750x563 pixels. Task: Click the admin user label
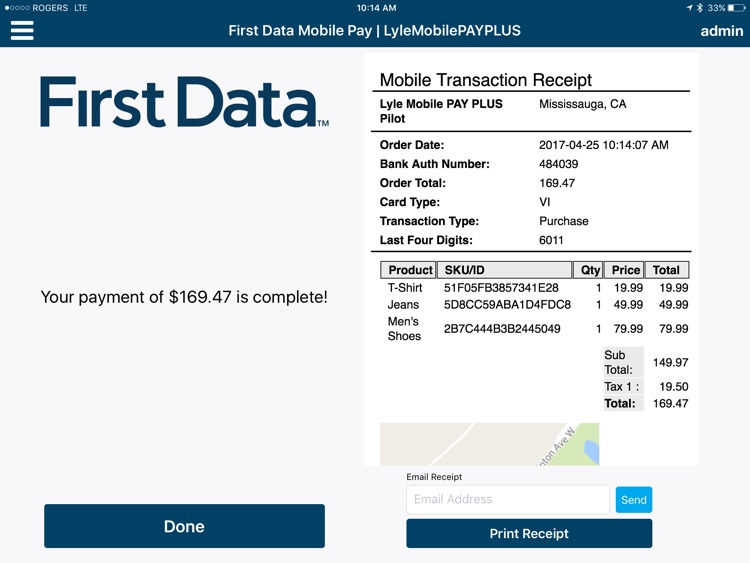click(722, 31)
